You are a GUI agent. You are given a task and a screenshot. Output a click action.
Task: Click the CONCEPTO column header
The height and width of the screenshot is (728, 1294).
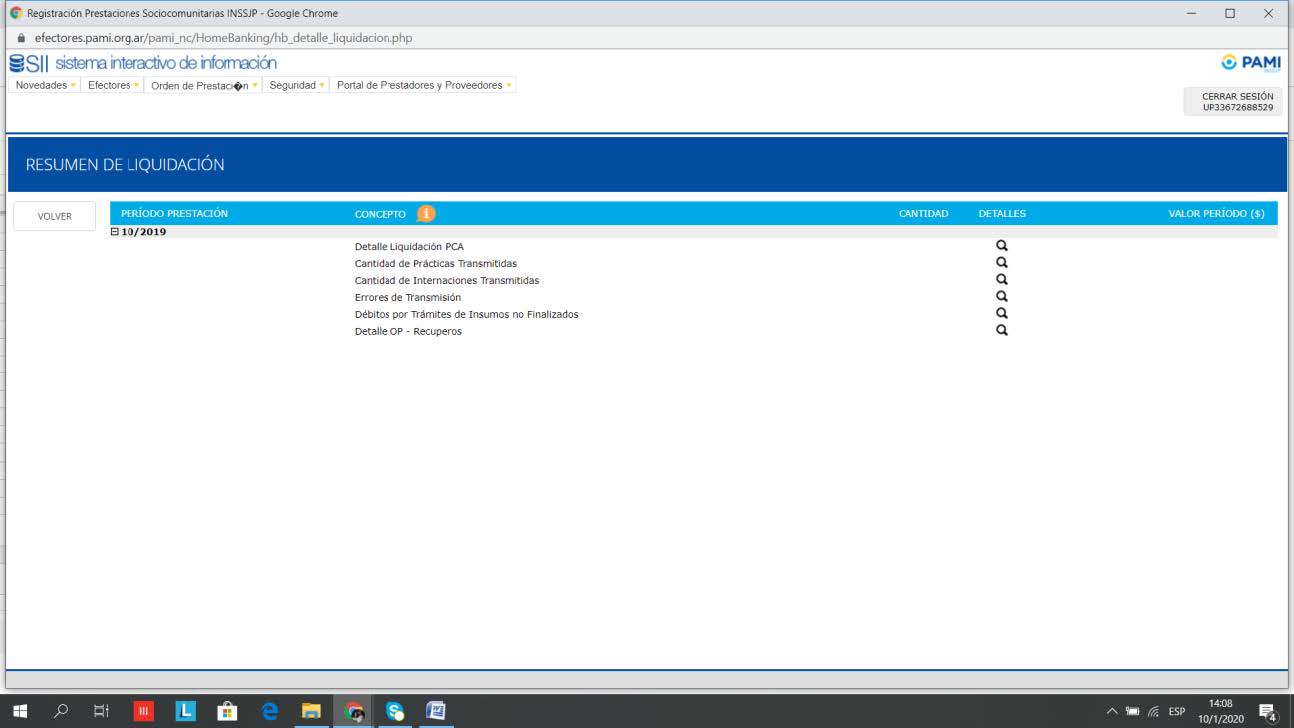click(x=380, y=214)
